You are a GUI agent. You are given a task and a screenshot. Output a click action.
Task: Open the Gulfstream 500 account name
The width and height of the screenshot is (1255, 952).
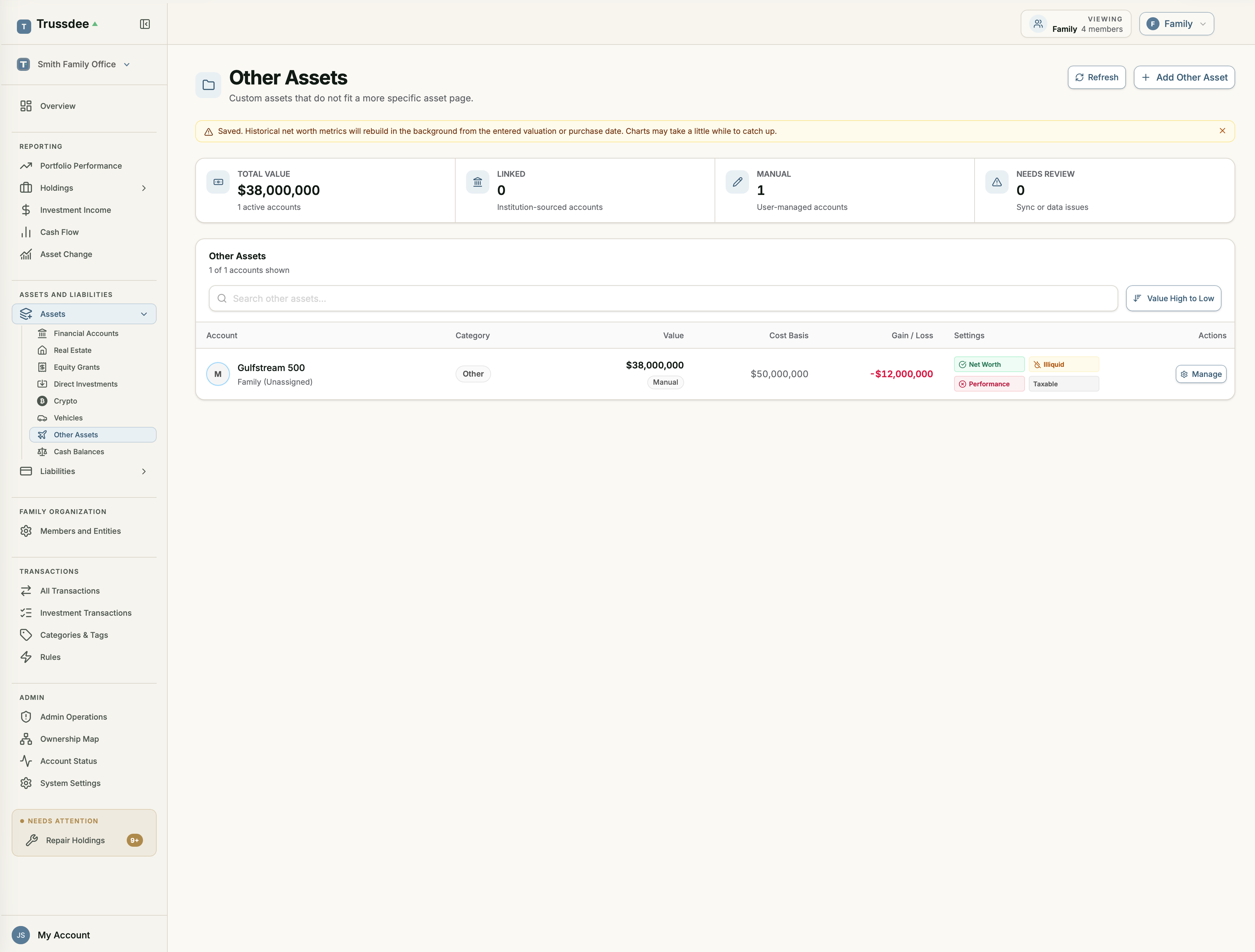click(271, 367)
